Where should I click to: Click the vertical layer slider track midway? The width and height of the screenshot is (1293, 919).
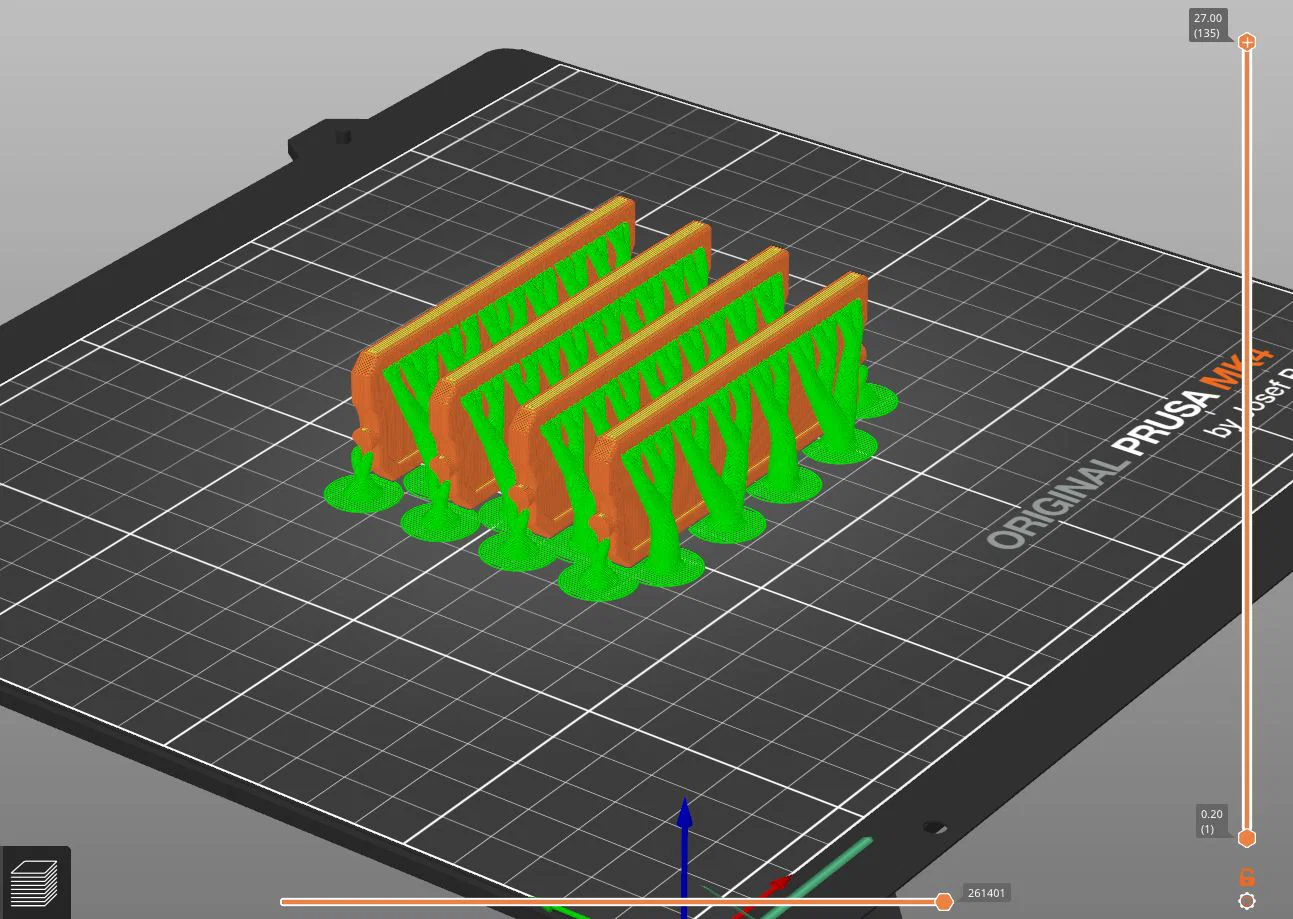(1247, 440)
